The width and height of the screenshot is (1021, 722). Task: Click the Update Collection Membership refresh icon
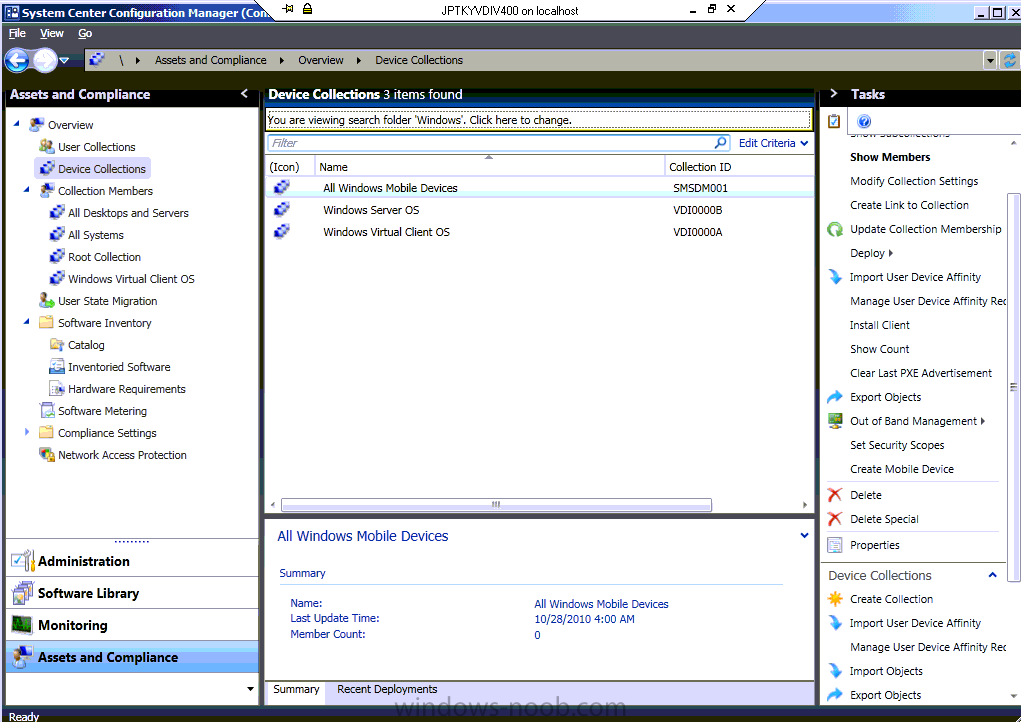(835, 229)
